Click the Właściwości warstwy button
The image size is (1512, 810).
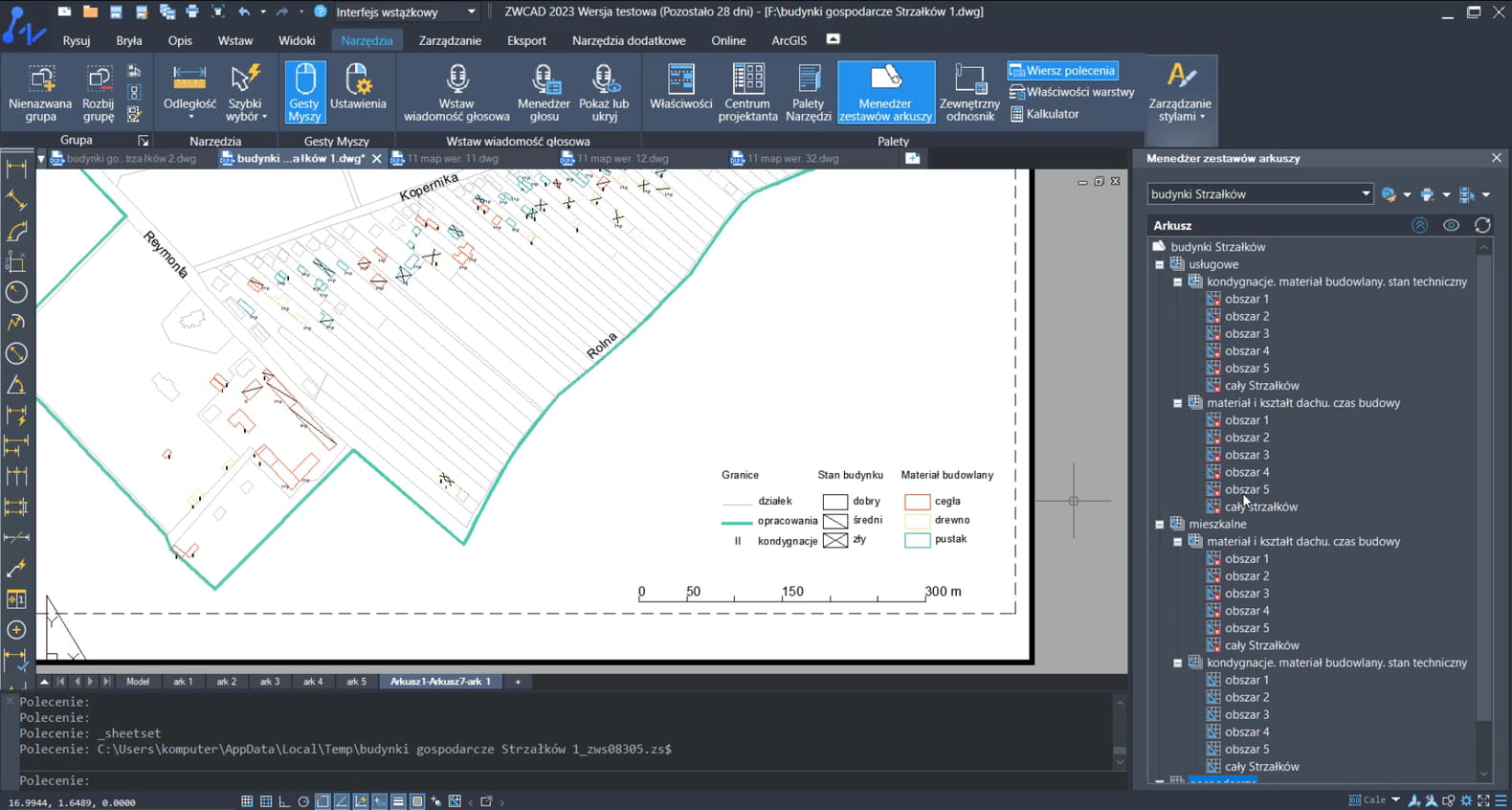[x=1071, y=92]
